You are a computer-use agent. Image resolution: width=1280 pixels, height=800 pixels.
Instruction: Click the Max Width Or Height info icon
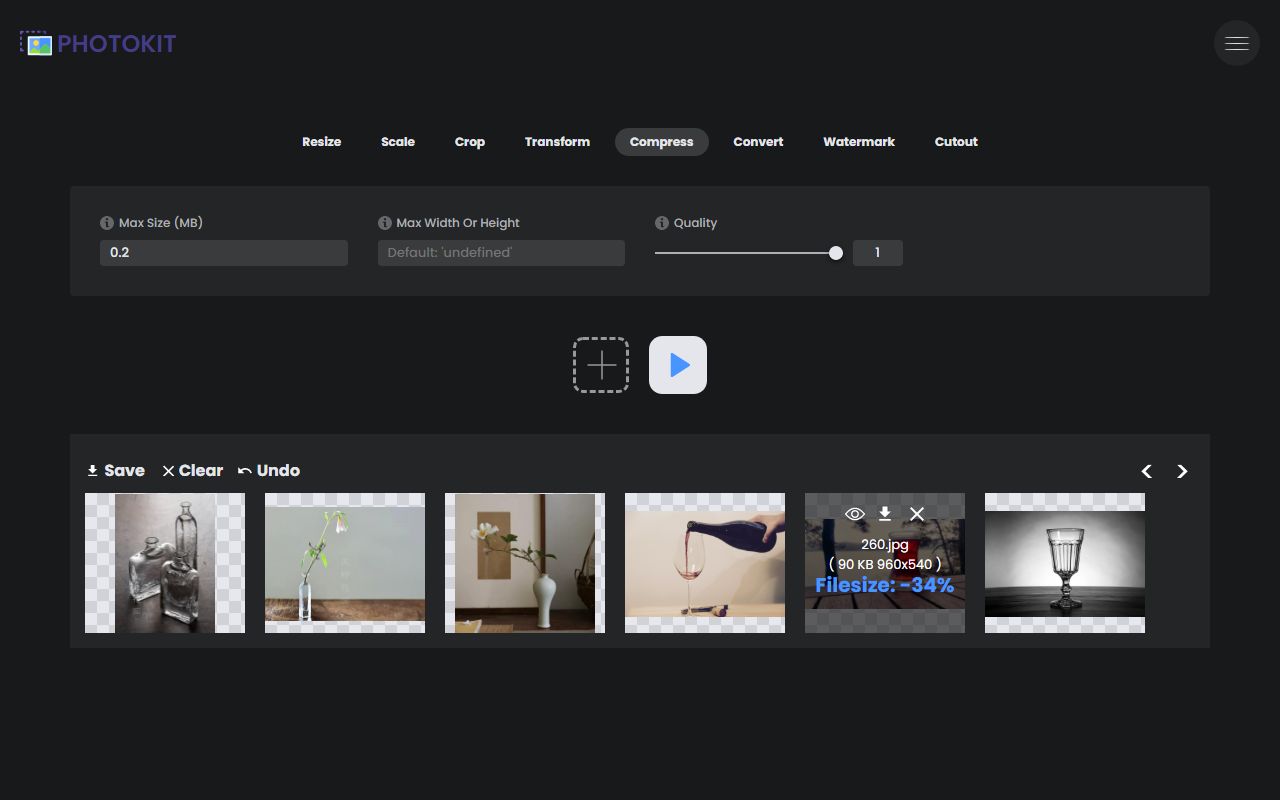(x=384, y=223)
